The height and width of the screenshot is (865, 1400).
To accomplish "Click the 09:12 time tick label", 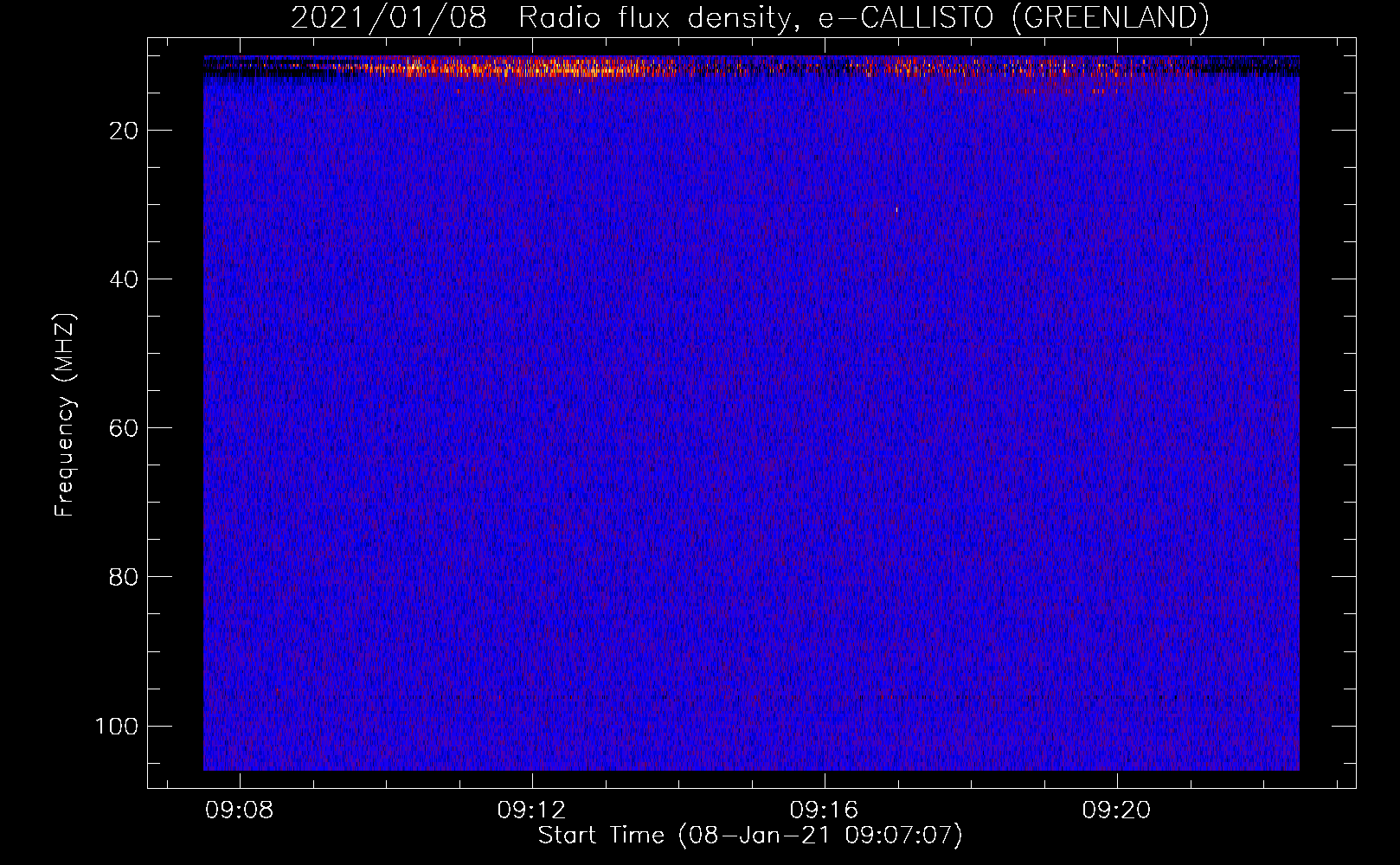I will pyautogui.click(x=532, y=810).
